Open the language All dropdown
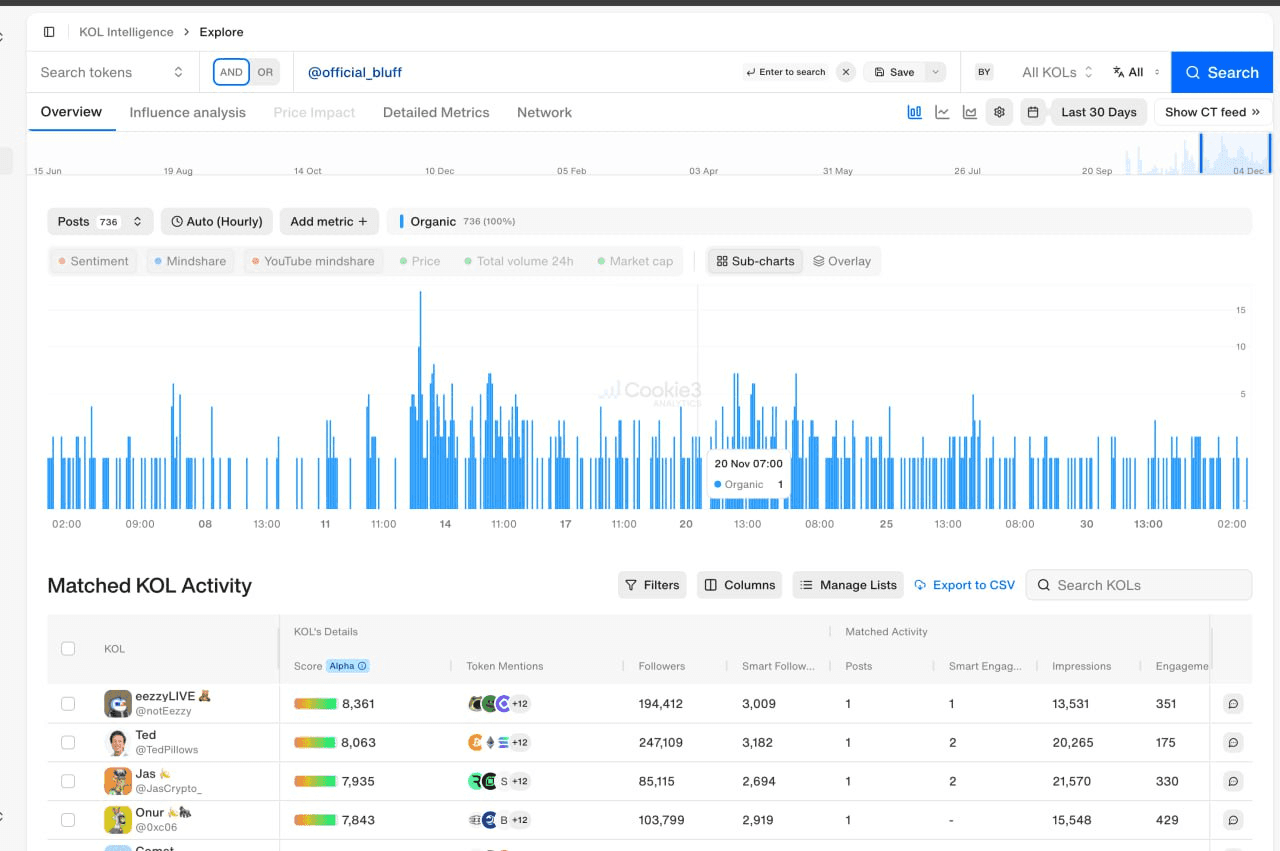This screenshot has height=851, width=1280. (x=1136, y=72)
